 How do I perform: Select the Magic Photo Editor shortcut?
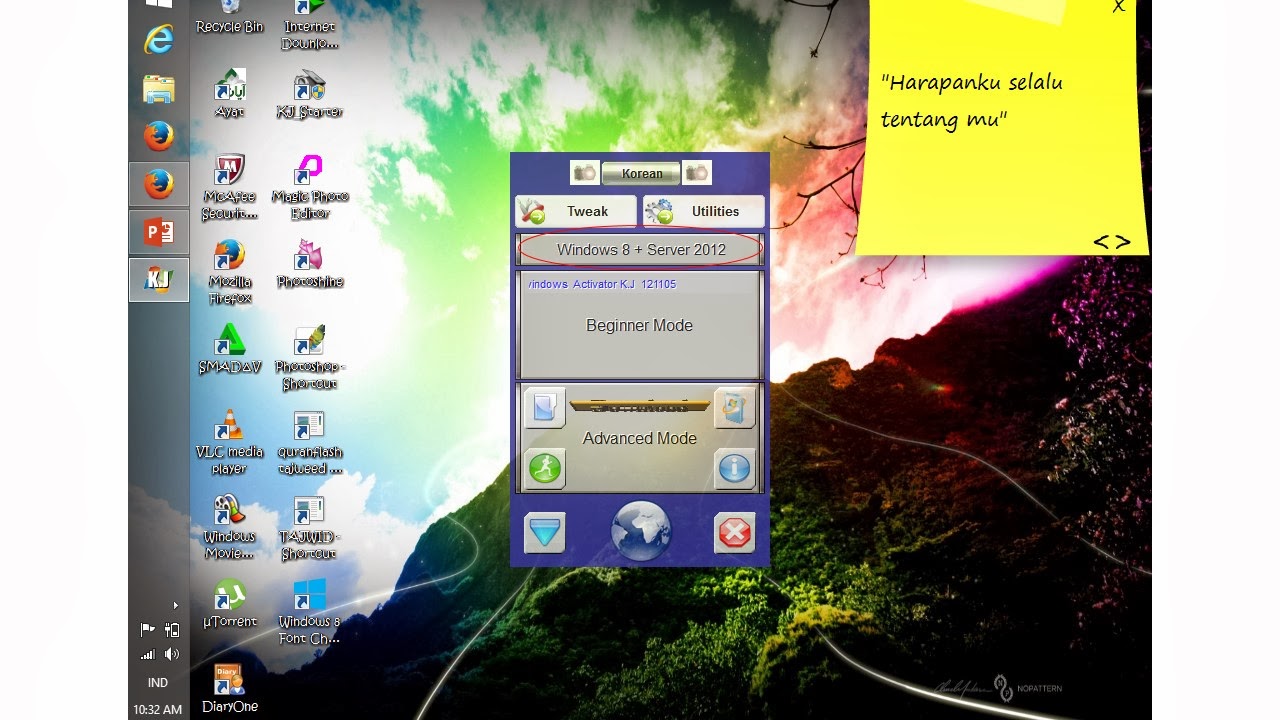[310, 187]
